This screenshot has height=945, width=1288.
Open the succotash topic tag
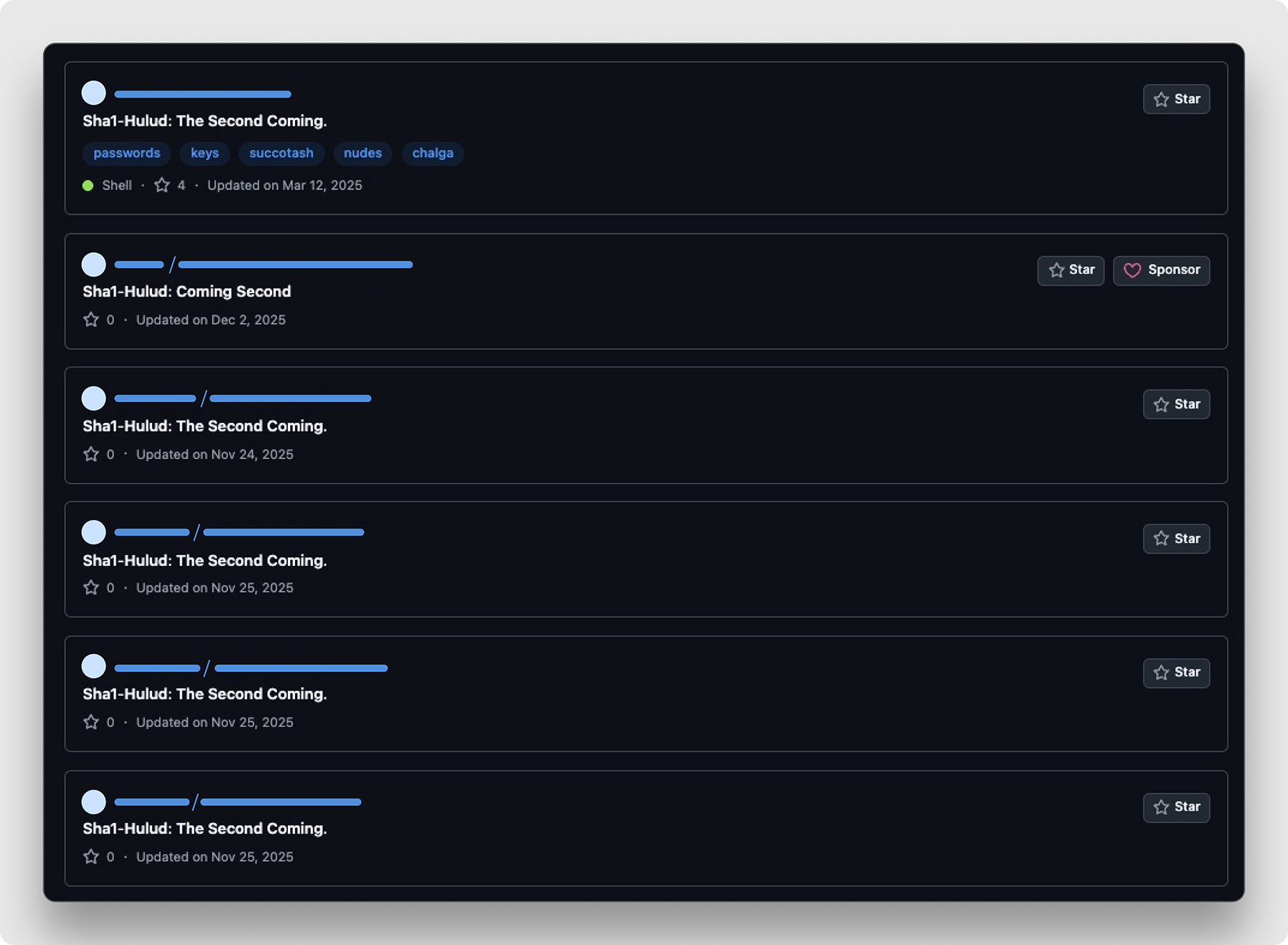(281, 153)
